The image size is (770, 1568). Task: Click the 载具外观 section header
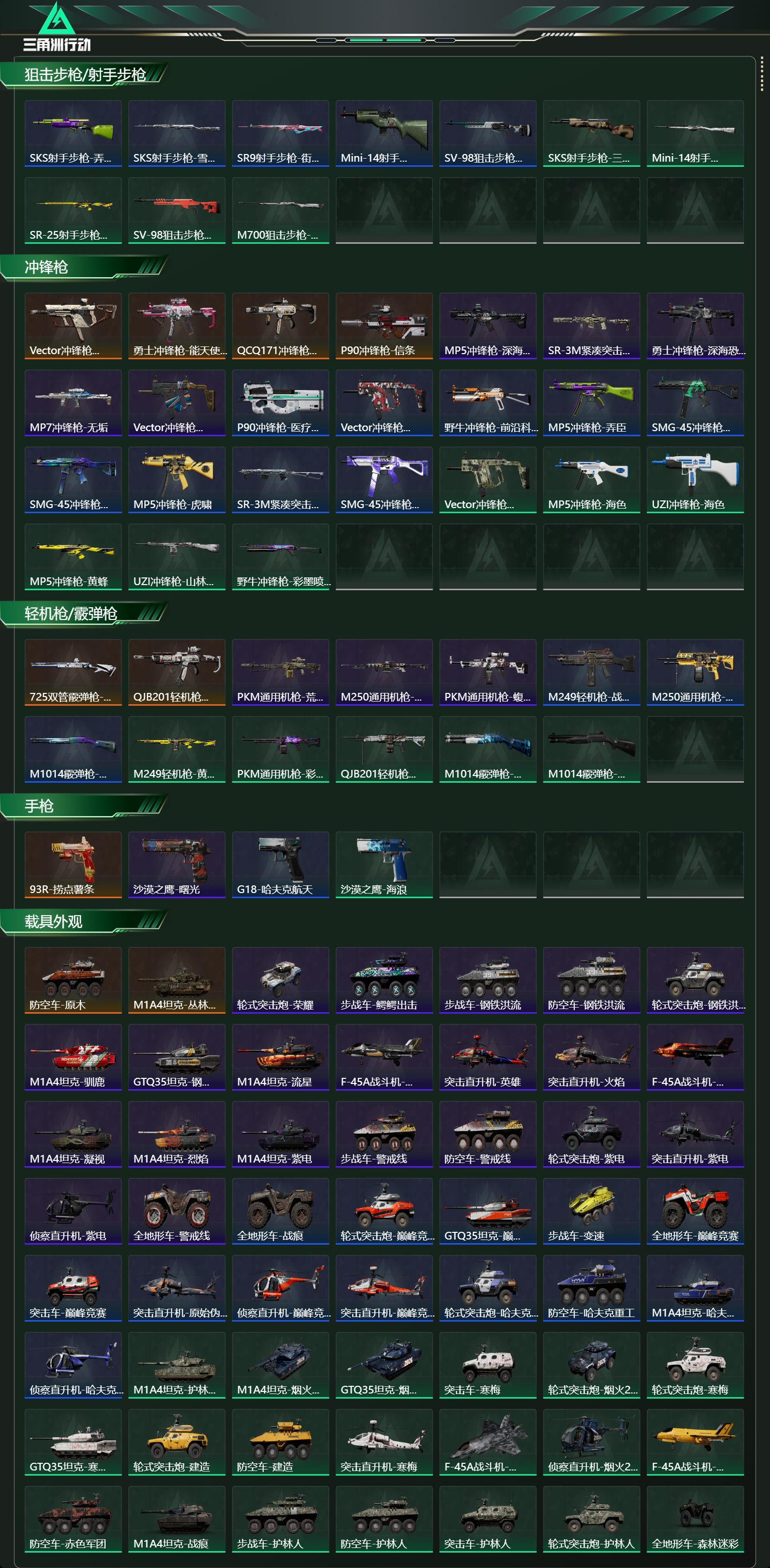click(x=53, y=922)
